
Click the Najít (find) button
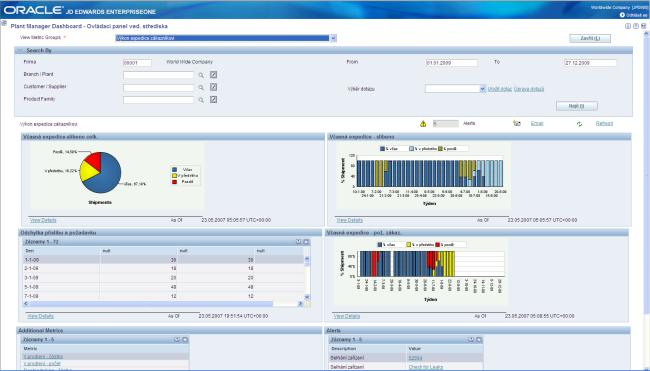[577, 106]
